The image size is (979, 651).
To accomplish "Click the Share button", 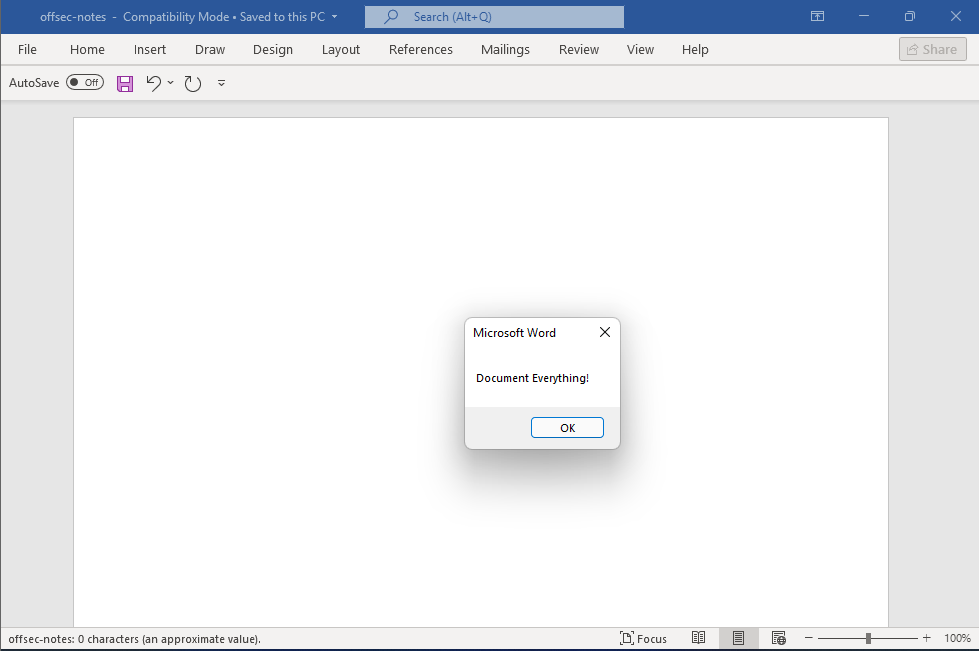I will click(x=932, y=49).
